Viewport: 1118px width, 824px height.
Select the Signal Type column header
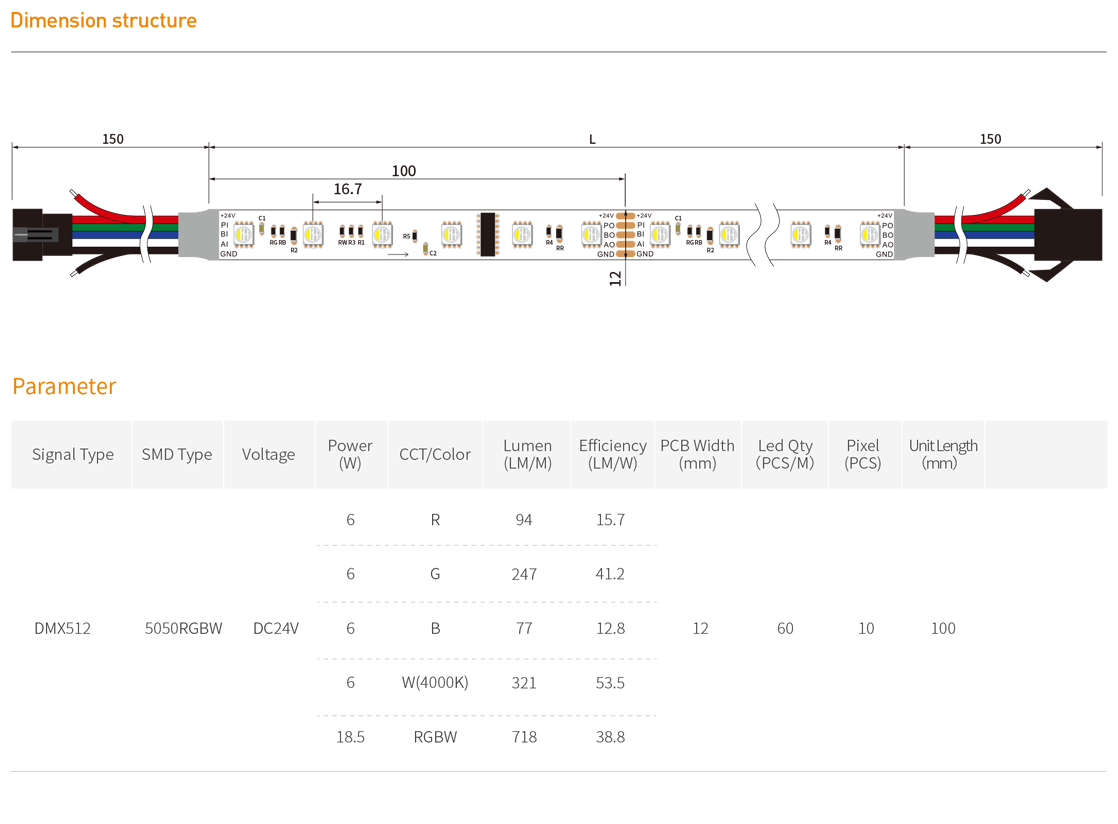point(73,454)
